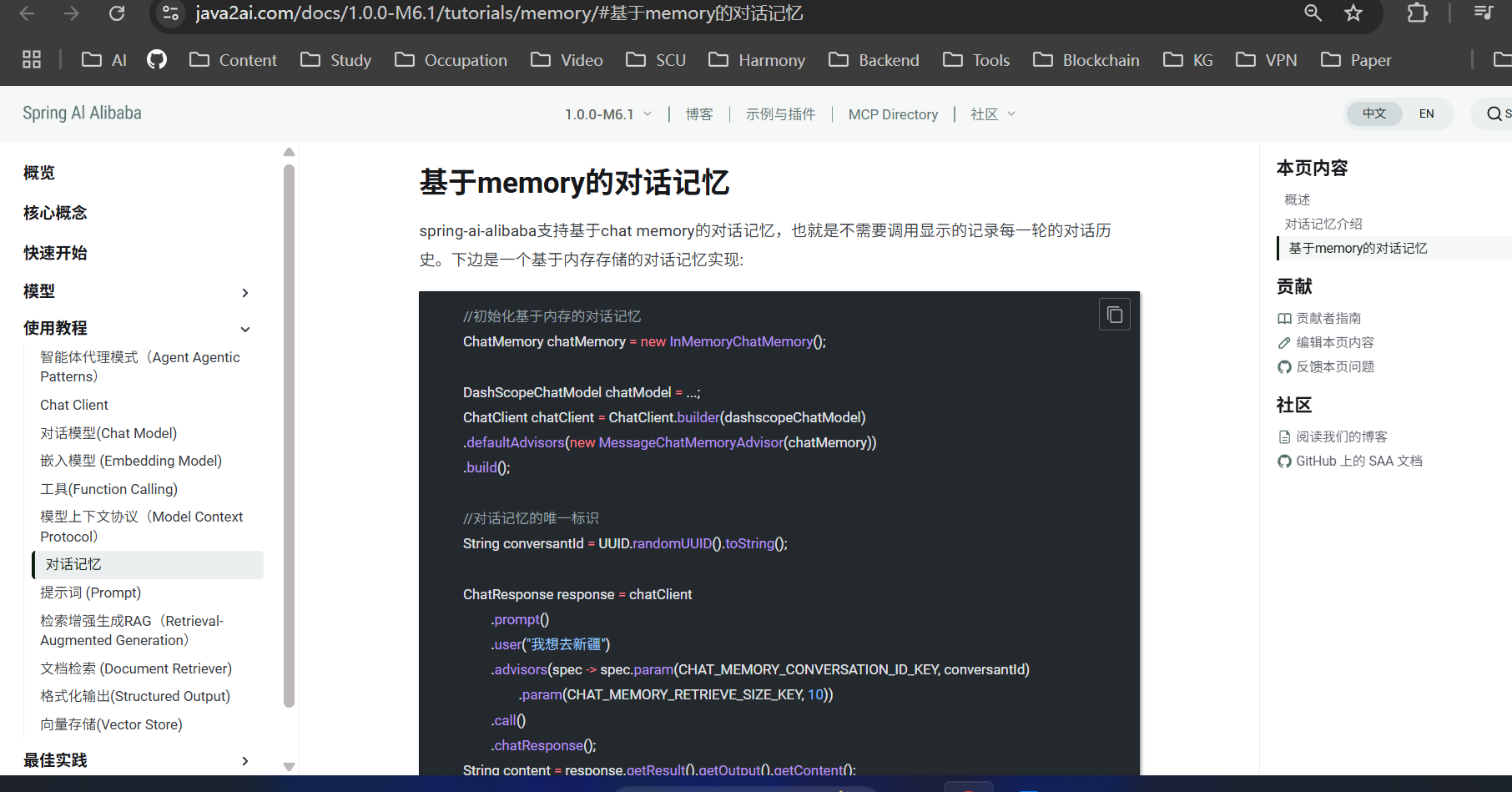Click the 编辑本页内容 link
Viewport: 1512px width, 792px height.
(1335, 342)
